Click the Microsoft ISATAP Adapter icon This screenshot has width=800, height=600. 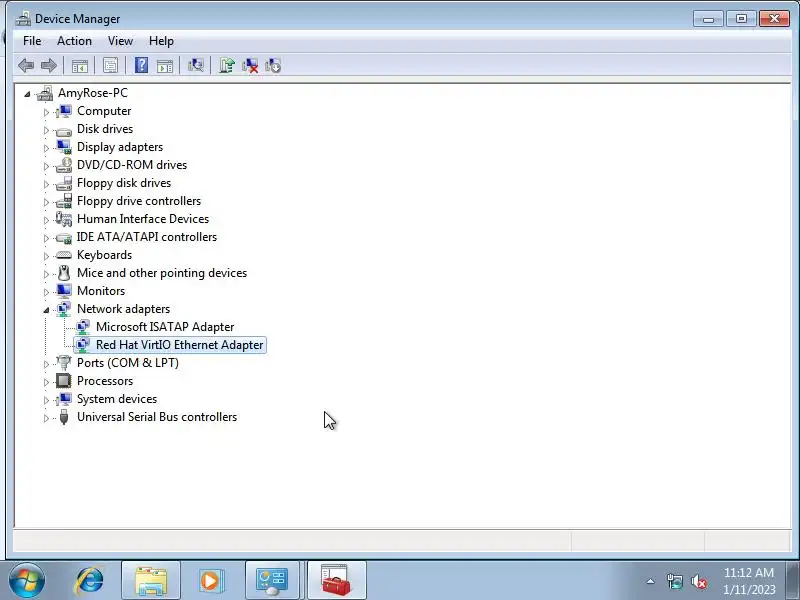click(83, 327)
